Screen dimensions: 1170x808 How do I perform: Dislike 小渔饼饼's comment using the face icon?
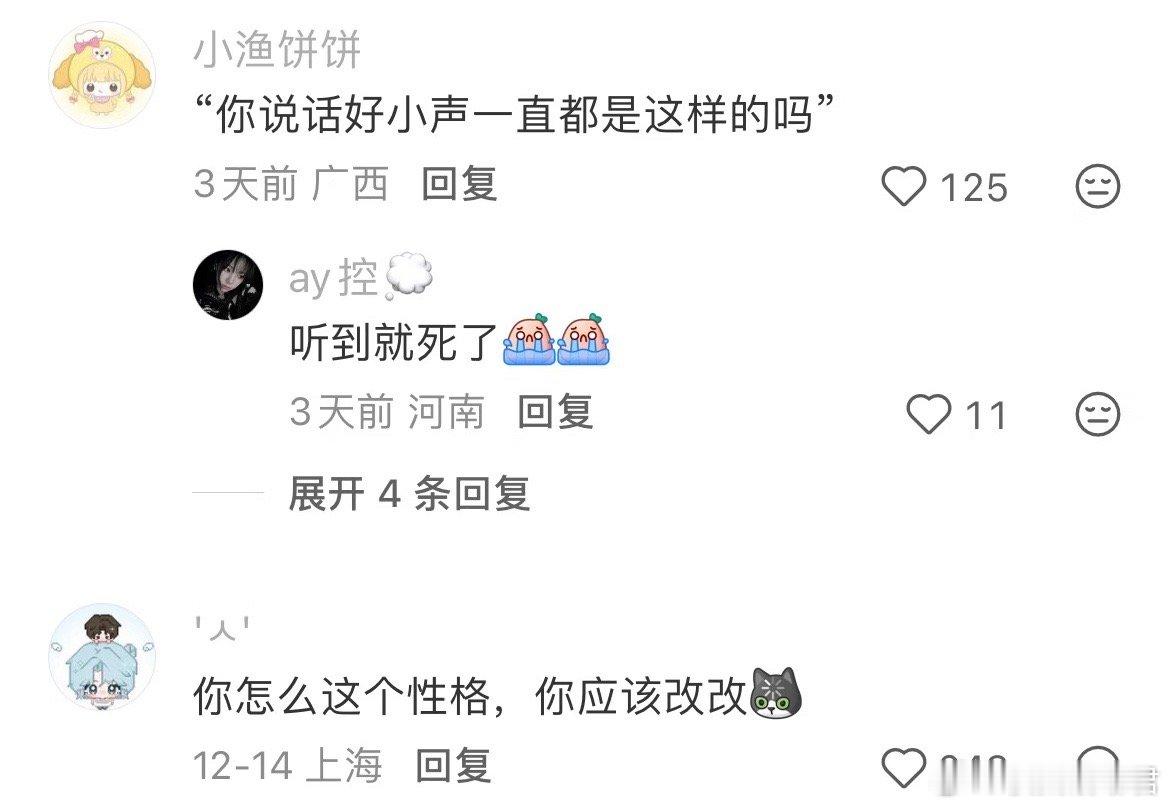pos(1098,186)
